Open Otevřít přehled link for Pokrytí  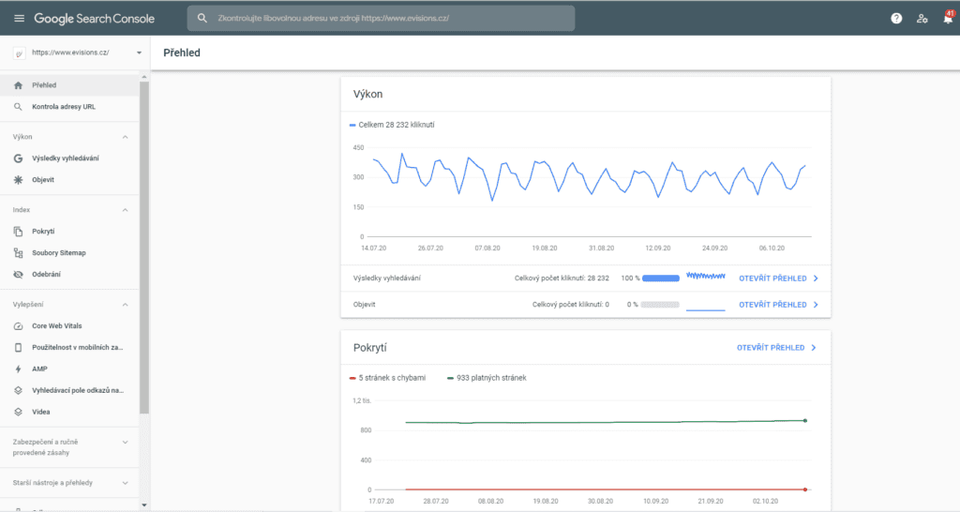[x=776, y=348]
